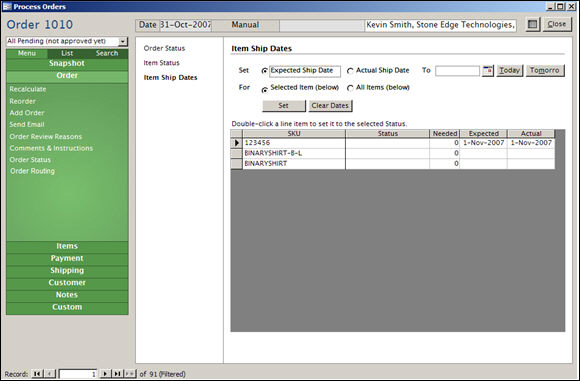Open the calendar date picker icon
Viewport: 580px width, 381px height.
(x=488, y=70)
